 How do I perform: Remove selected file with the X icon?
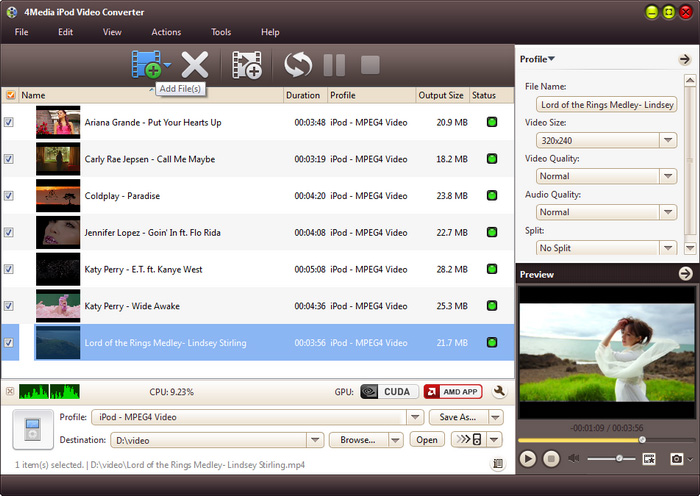pyautogui.click(x=194, y=65)
